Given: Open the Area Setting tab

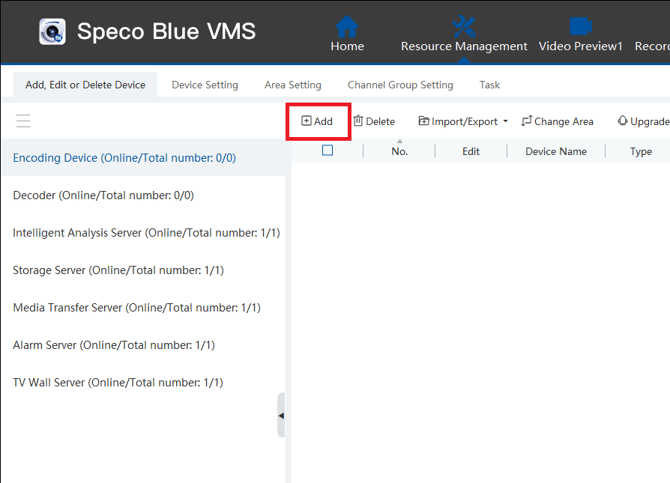Looking at the screenshot, I should click(293, 85).
